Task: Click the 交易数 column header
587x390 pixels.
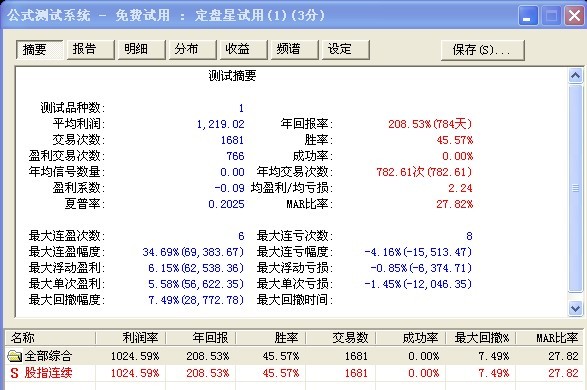Action: (x=341, y=338)
